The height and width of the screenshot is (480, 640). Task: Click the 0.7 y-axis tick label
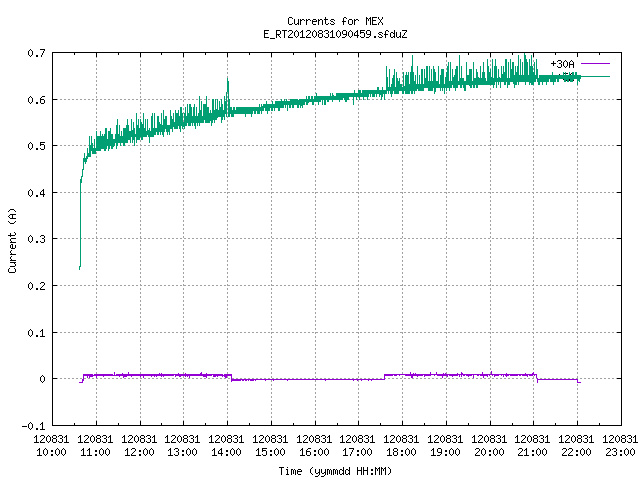coord(36,53)
